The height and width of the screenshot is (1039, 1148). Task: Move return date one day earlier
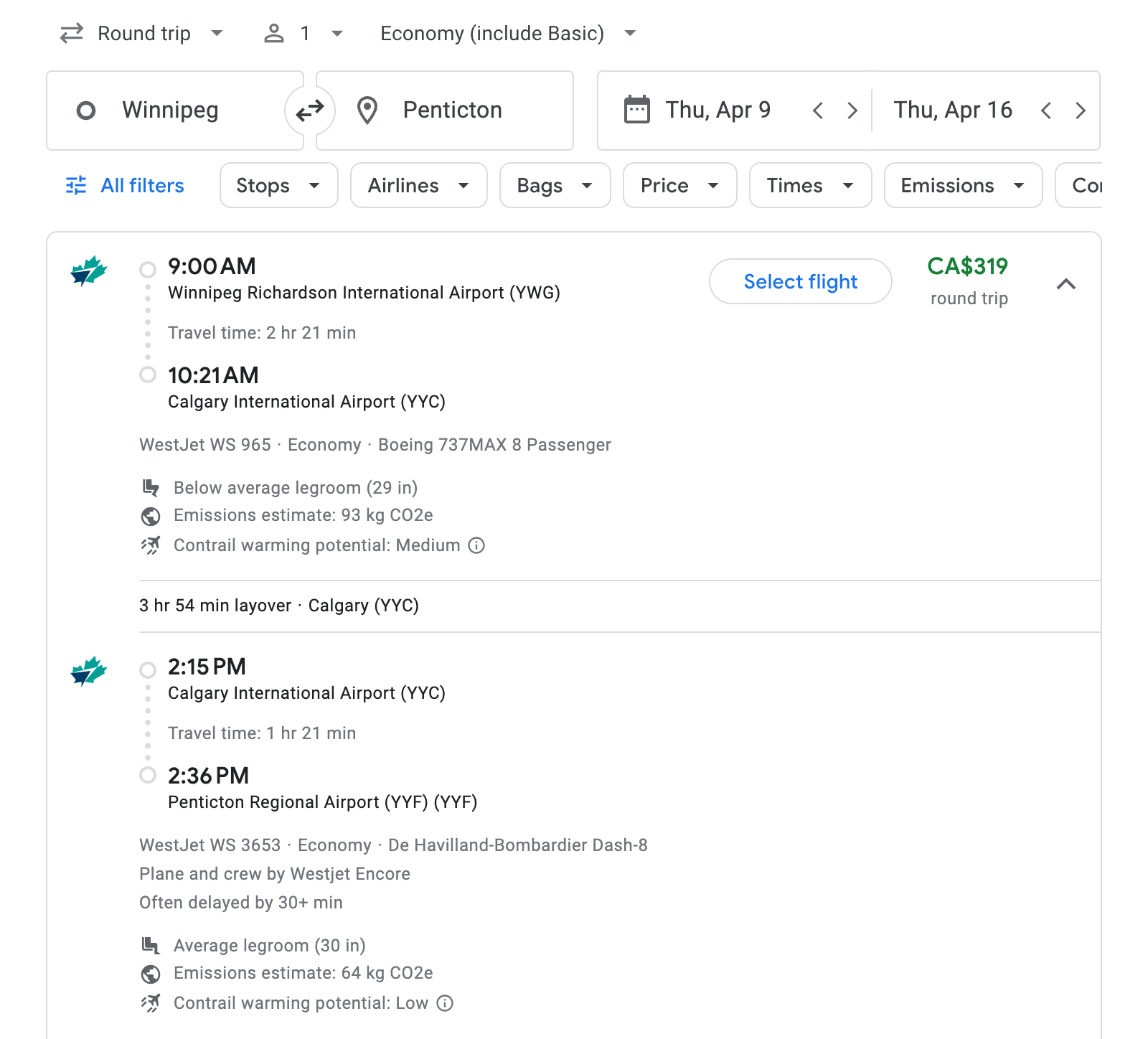(1045, 111)
